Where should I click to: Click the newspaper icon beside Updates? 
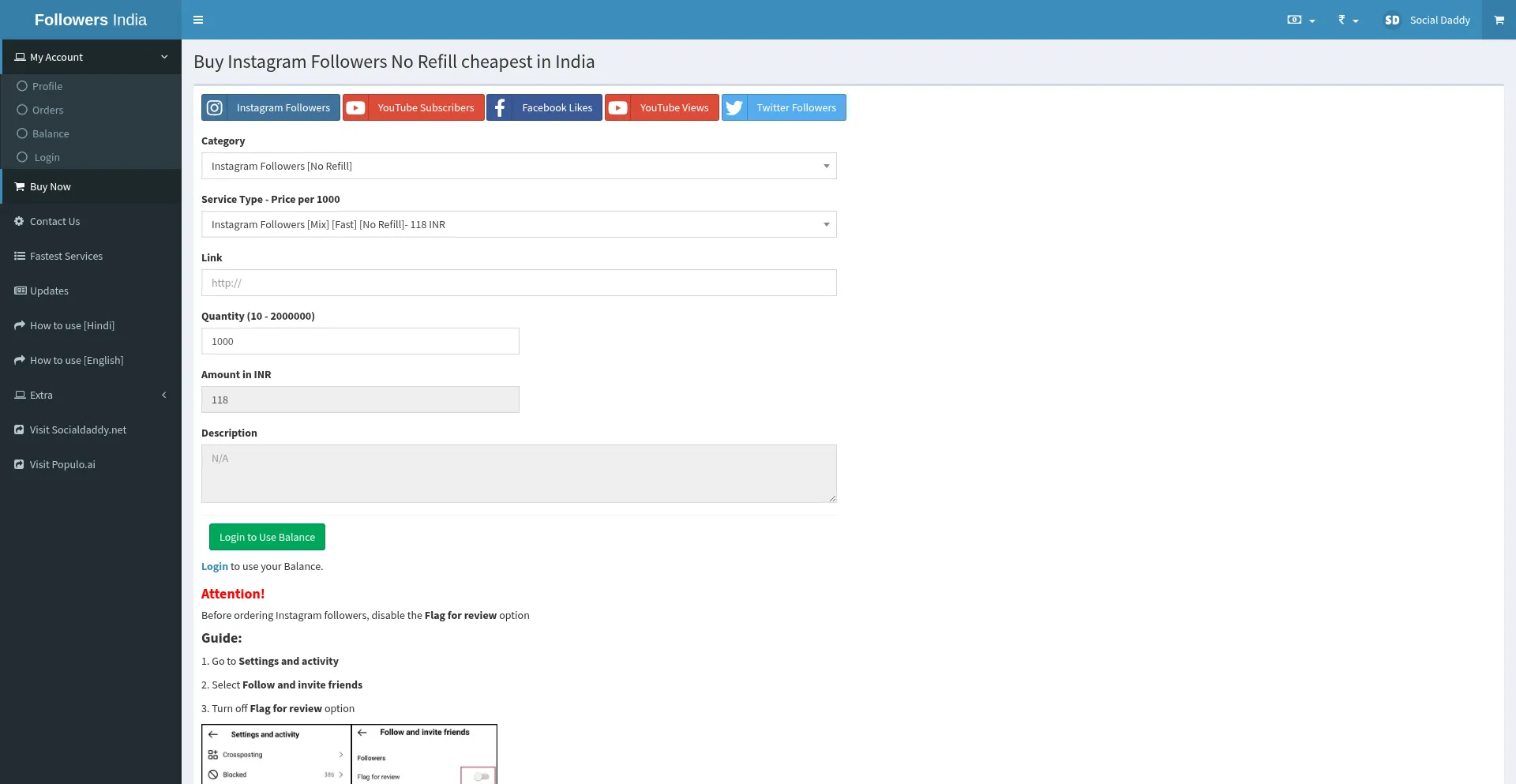pyautogui.click(x=20, y=291)
